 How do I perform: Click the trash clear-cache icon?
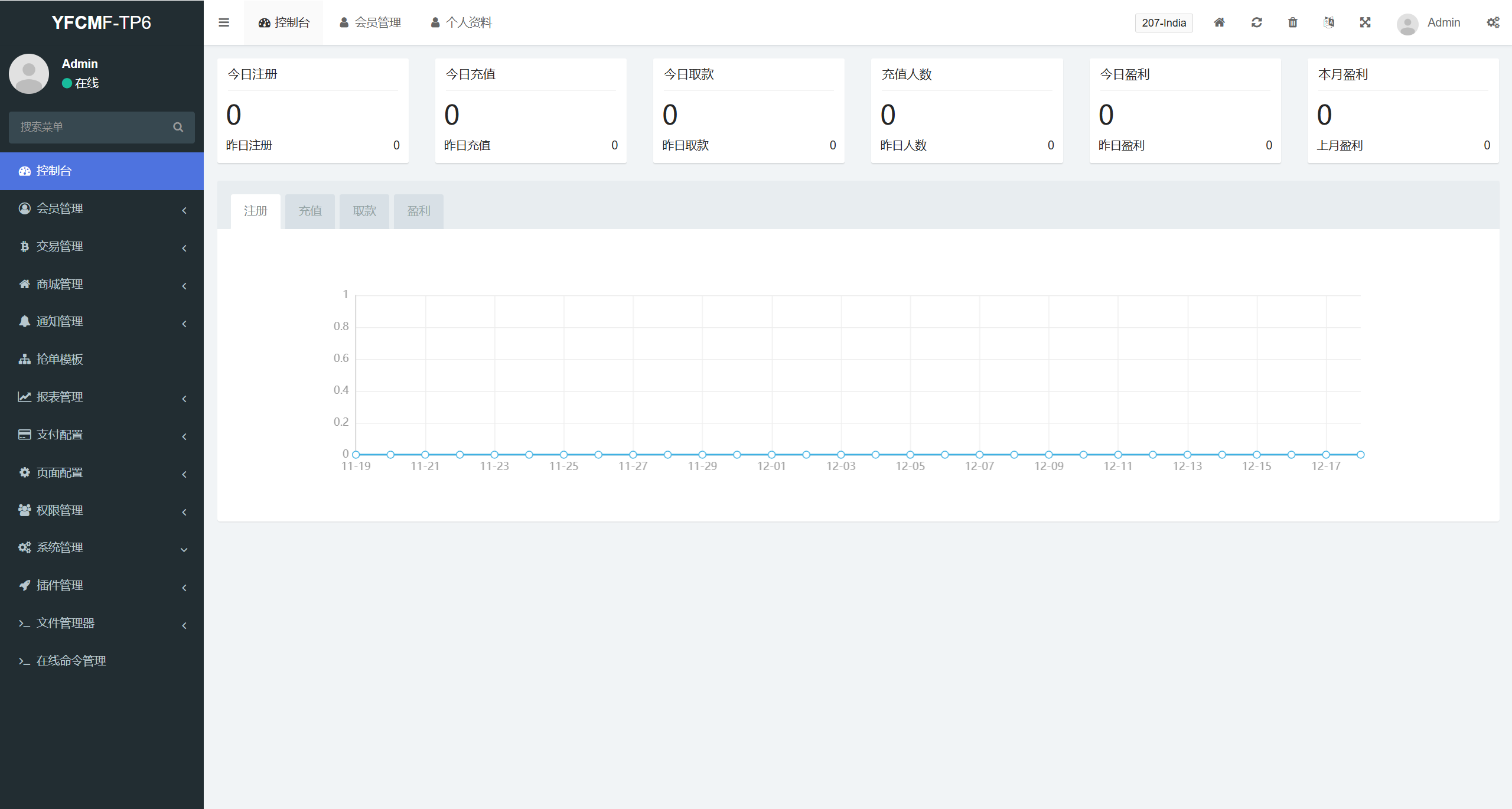1293,22
